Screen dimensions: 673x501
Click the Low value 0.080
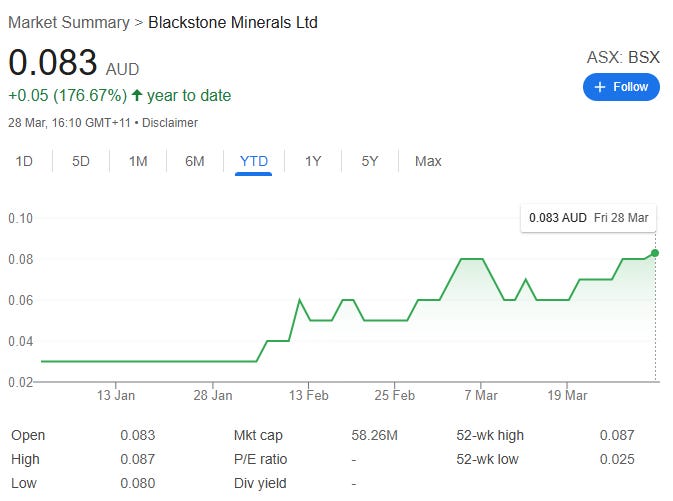pos(137,483)
